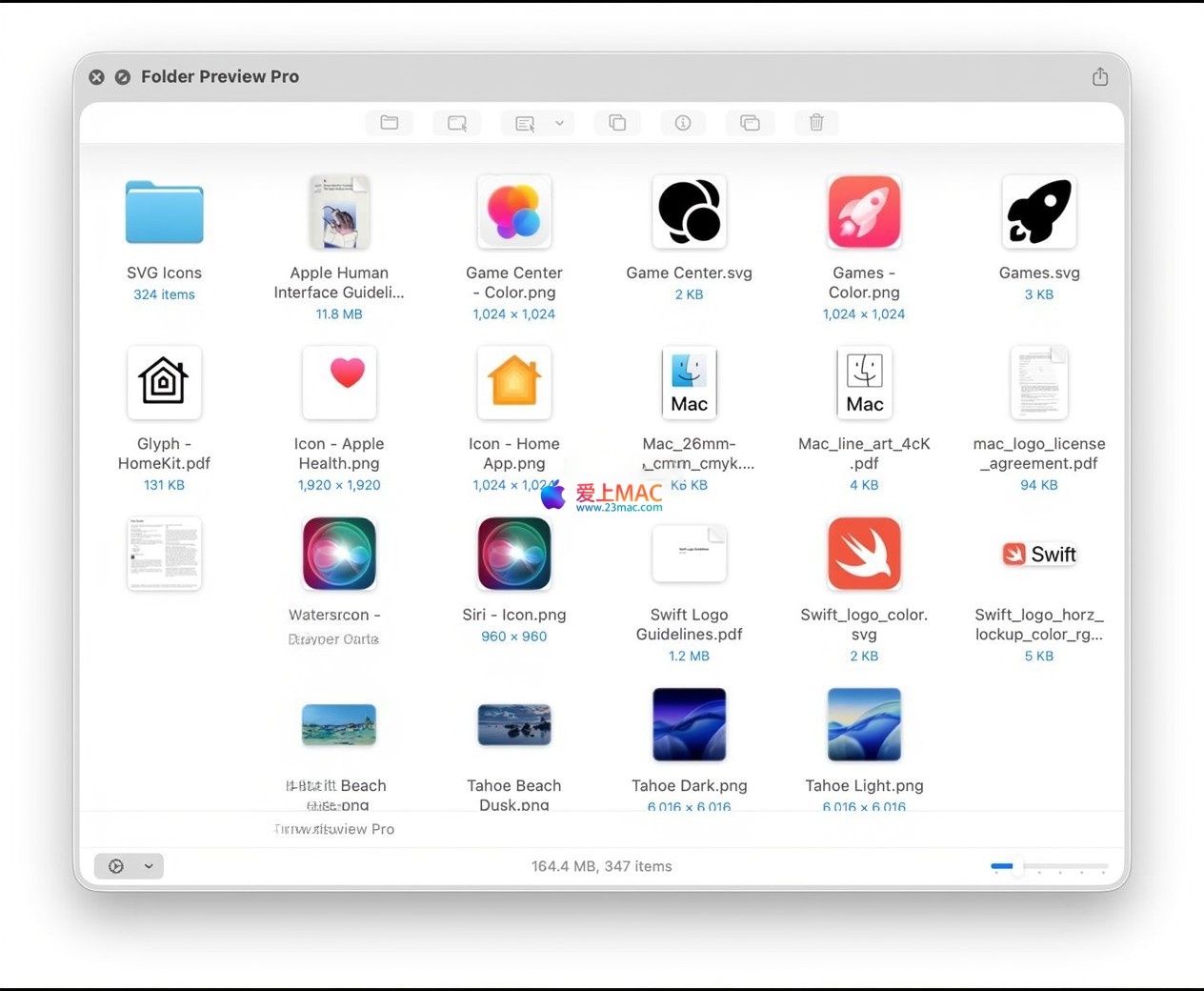1204x991 pixels.
Task: Select the Swift_logo_color.svg thumbnail
Action: (864, 554)
